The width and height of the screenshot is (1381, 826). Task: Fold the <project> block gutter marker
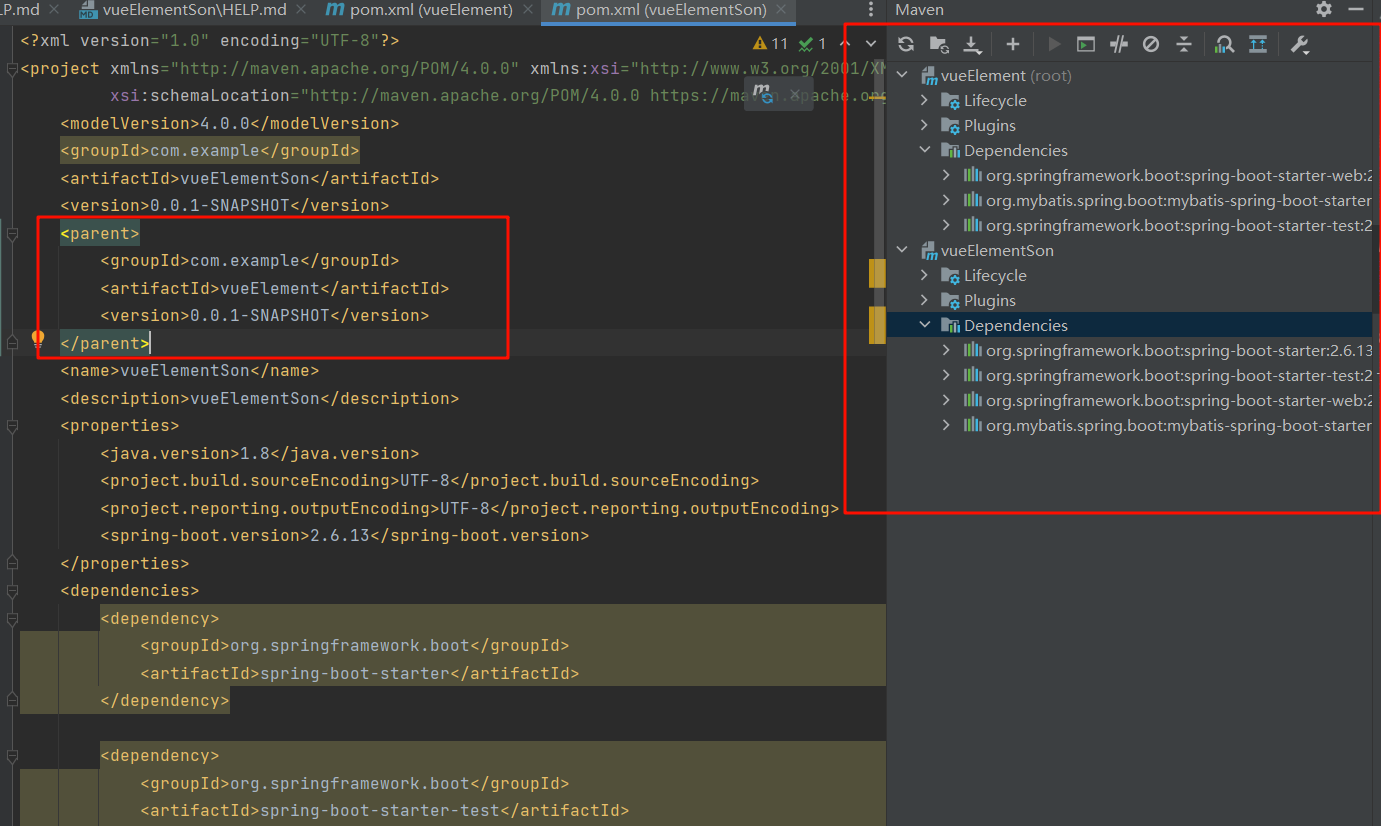tap(12, 69)
